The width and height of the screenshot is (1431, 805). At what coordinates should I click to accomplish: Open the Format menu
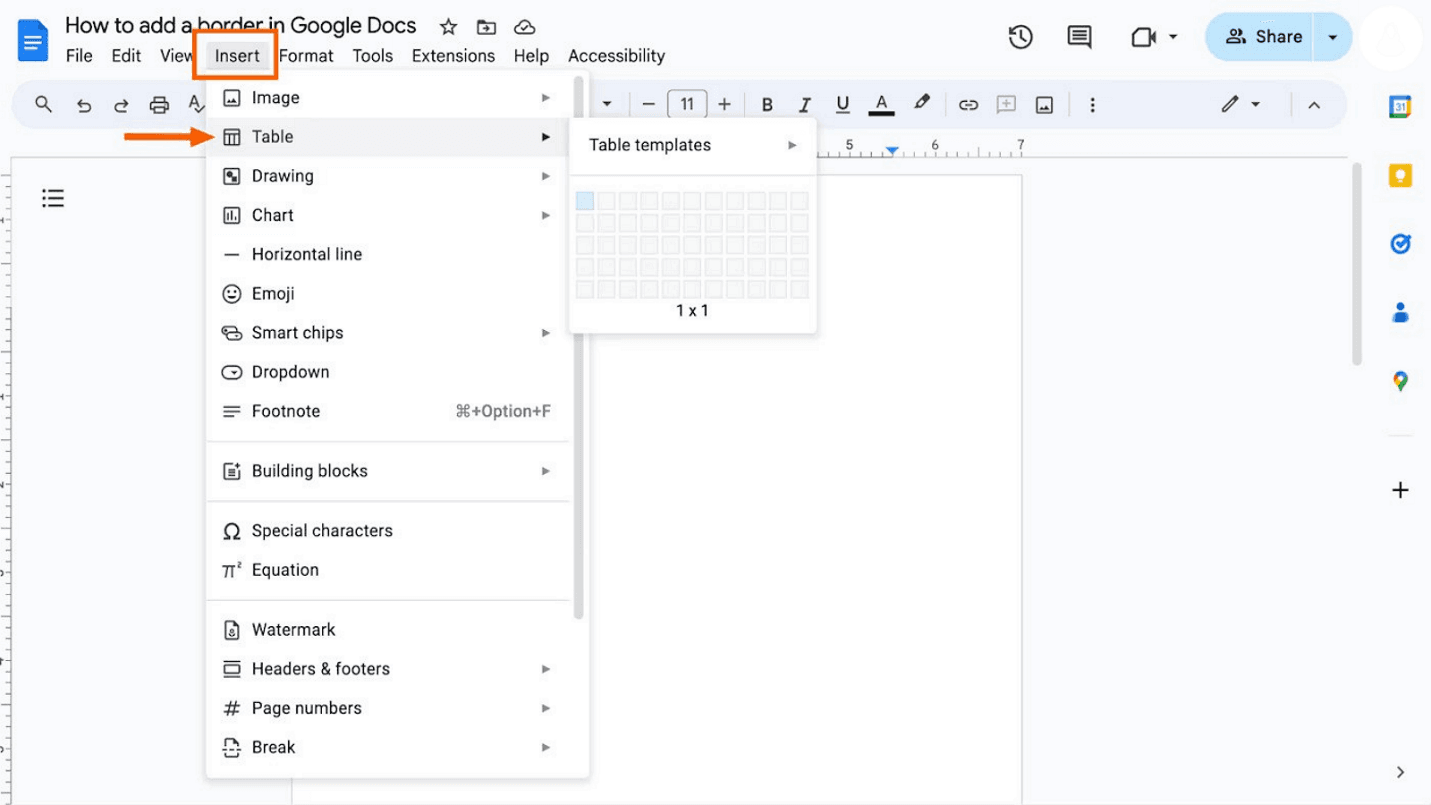coord(306,56)
